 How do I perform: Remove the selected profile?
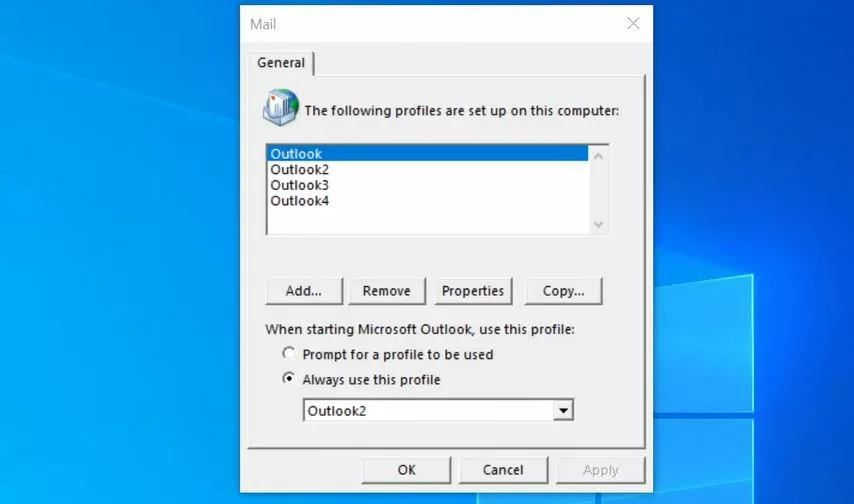coord(387,291)
